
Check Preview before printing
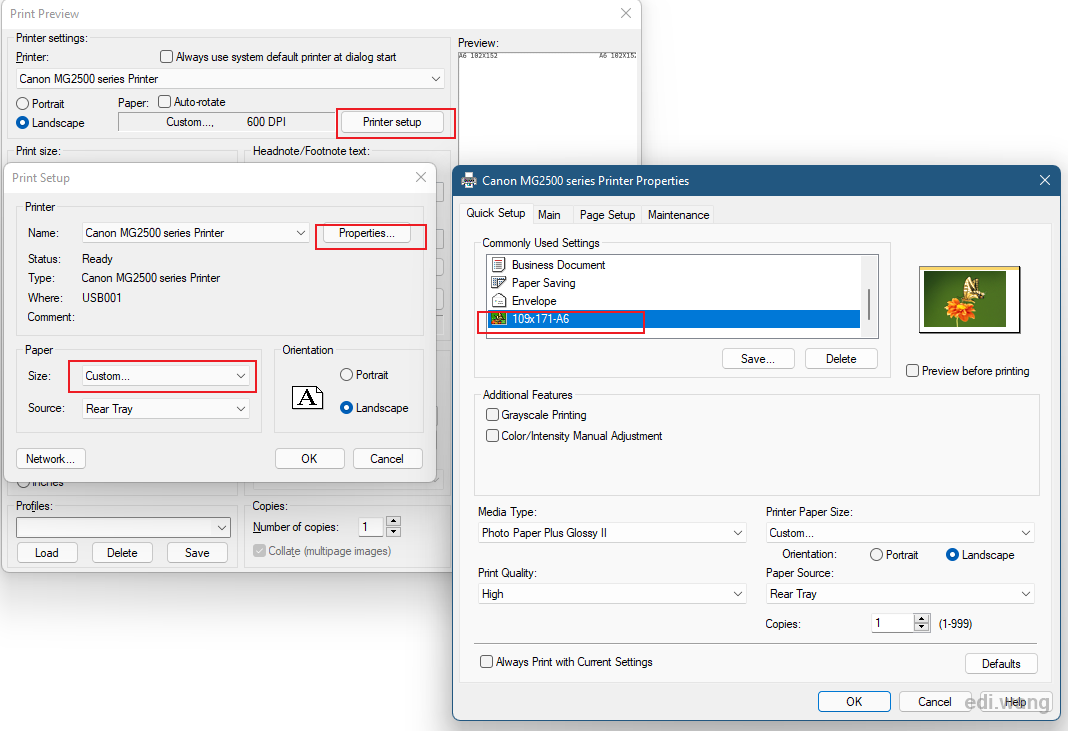click(913, 371)
